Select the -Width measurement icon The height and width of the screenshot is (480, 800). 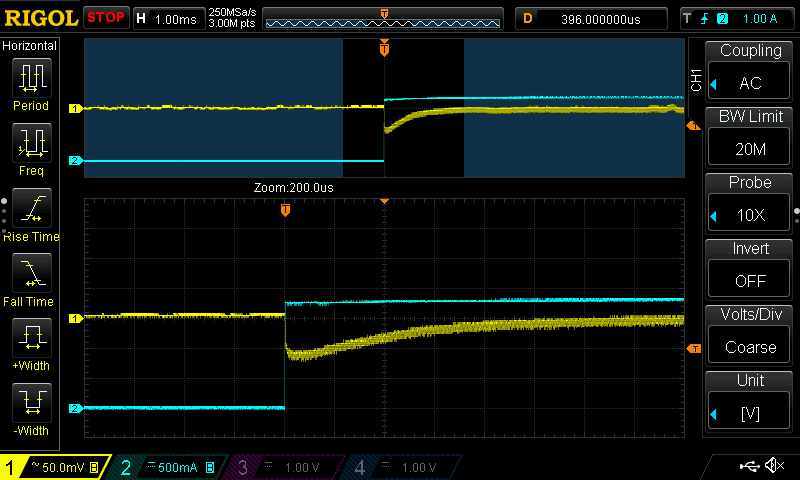point(31,408)
